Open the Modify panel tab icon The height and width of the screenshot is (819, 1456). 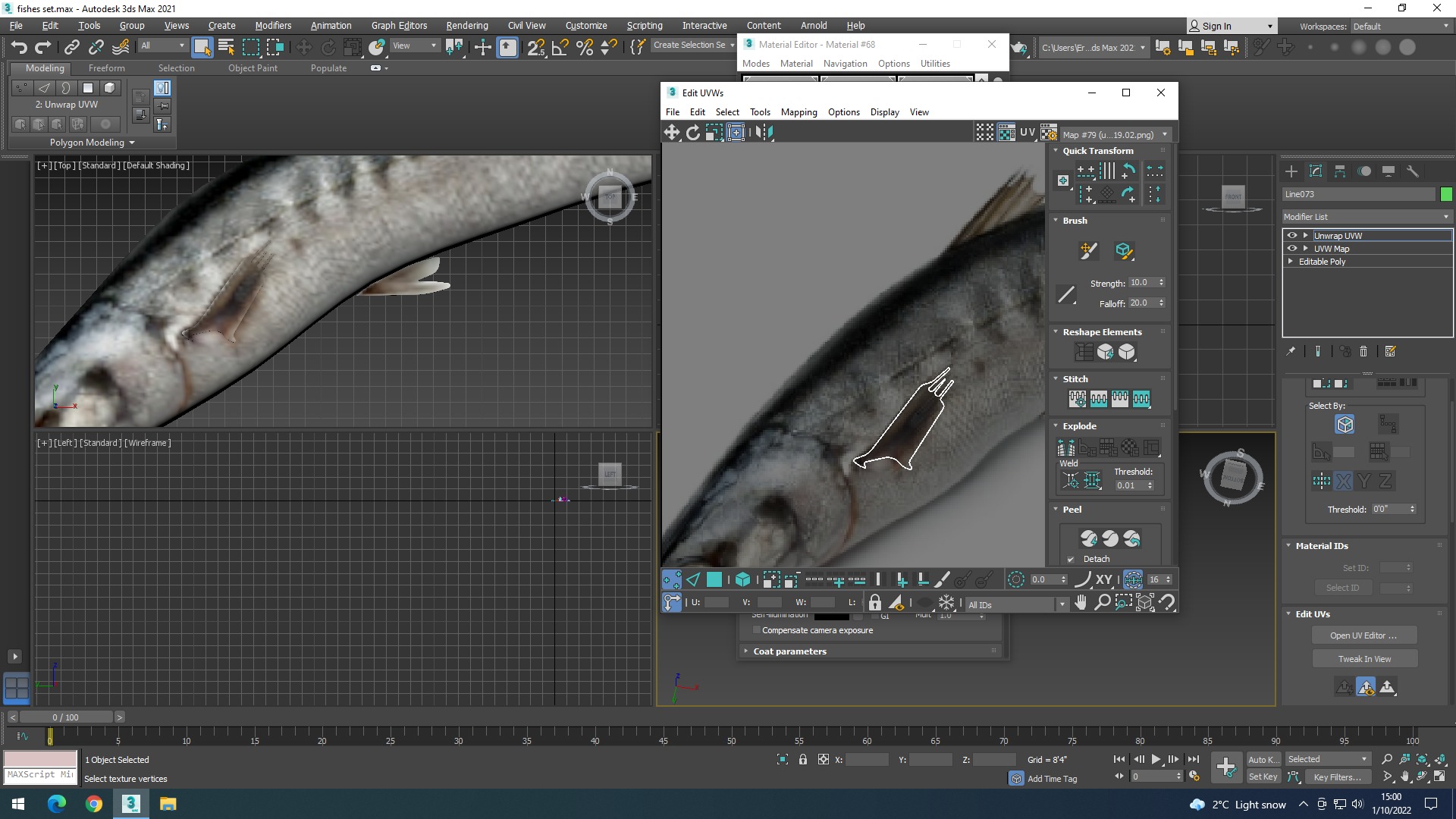click(x=1316, y=171)
